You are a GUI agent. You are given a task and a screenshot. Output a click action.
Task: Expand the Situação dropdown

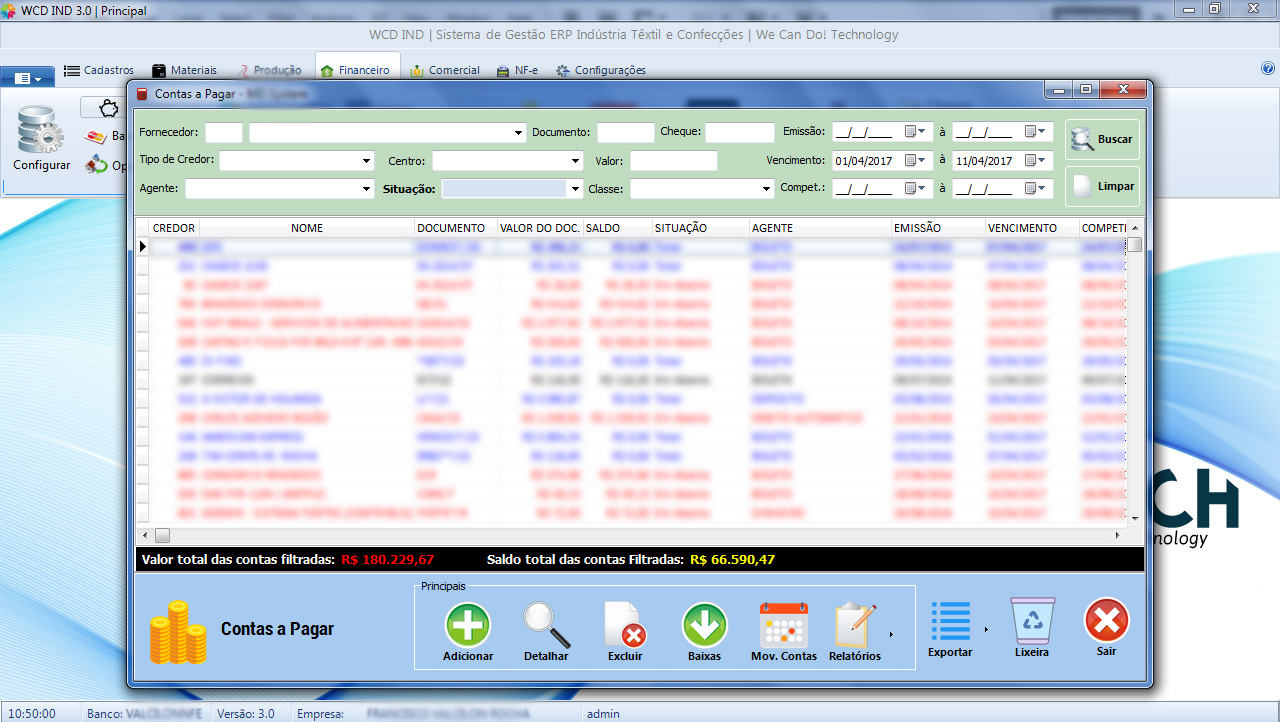click(x=575, y=189)
